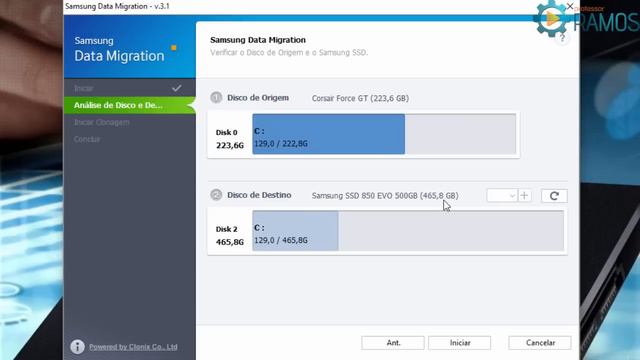640x360 pixels.
Task: Open the Powered by Clonix Co., Ltd link
Action: coord(133,347)
